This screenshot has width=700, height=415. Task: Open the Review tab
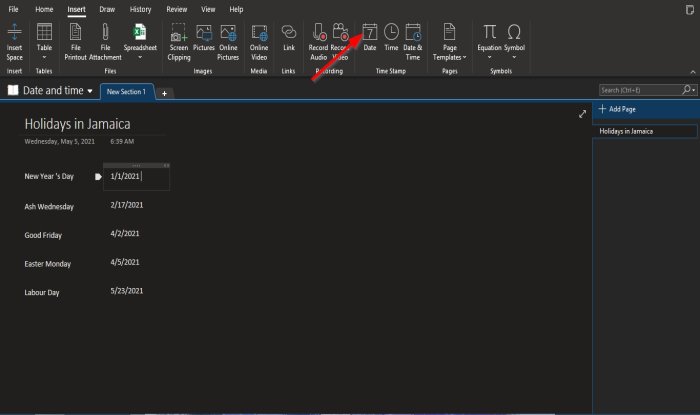[177, 9]
